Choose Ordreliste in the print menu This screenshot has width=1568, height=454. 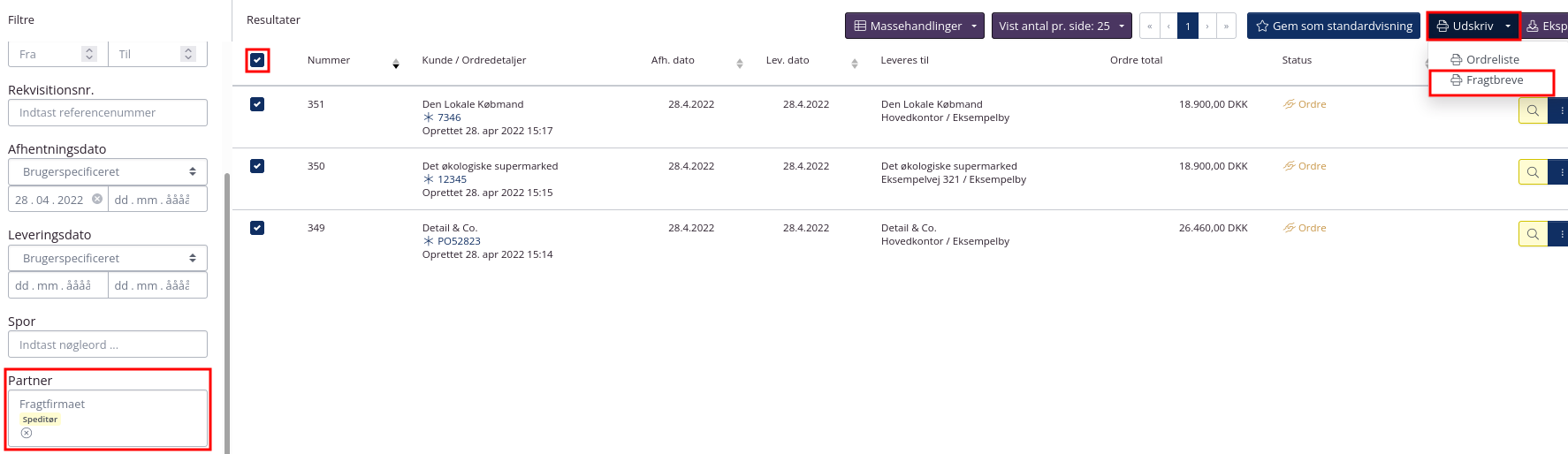(1492, 60)
